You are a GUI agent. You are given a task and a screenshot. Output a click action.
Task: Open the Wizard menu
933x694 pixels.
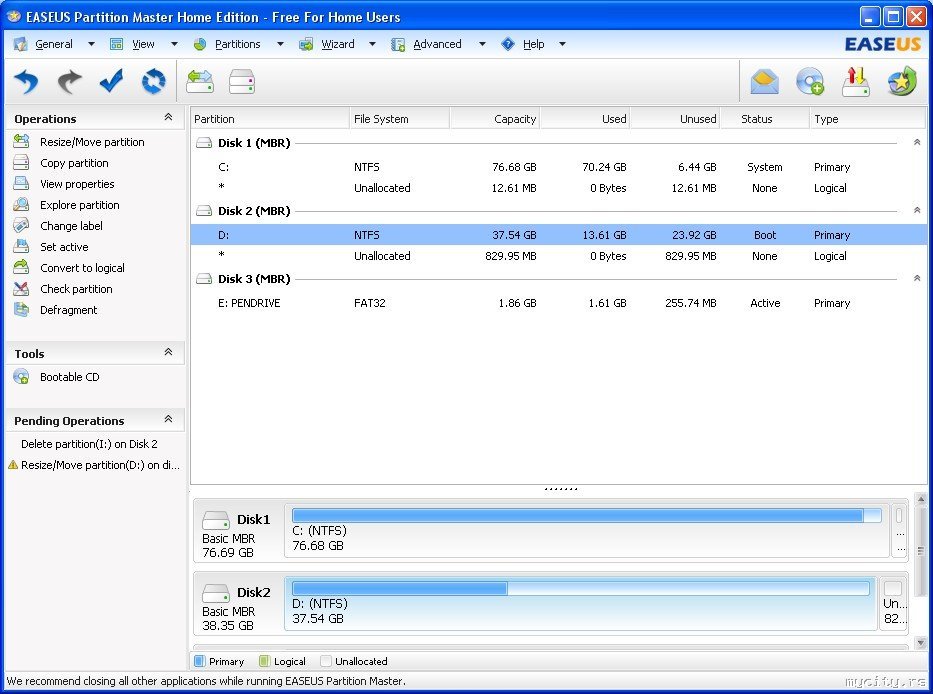click(x=337, y=44)
